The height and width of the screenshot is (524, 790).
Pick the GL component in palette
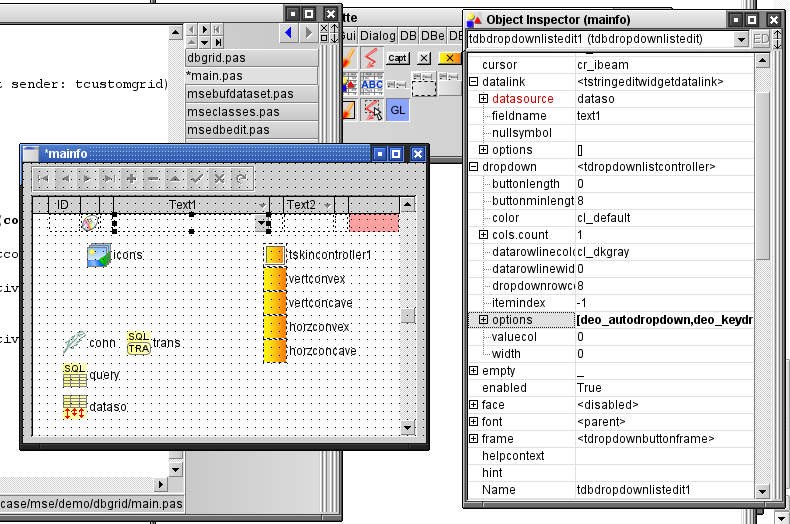397,109
